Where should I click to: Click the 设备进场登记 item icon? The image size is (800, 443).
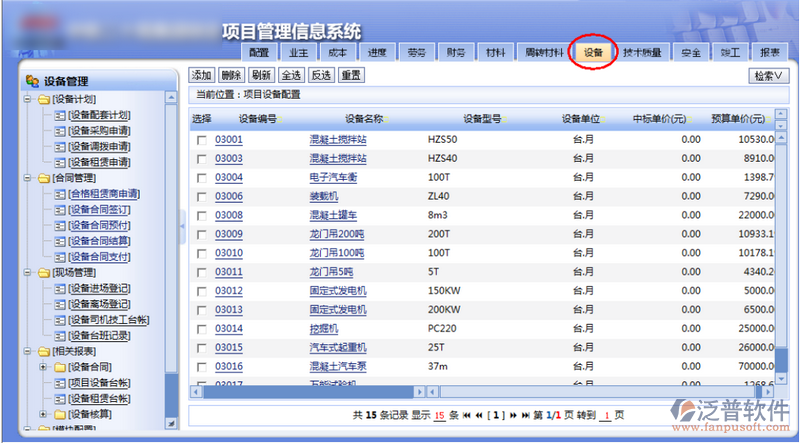[59, 288]
